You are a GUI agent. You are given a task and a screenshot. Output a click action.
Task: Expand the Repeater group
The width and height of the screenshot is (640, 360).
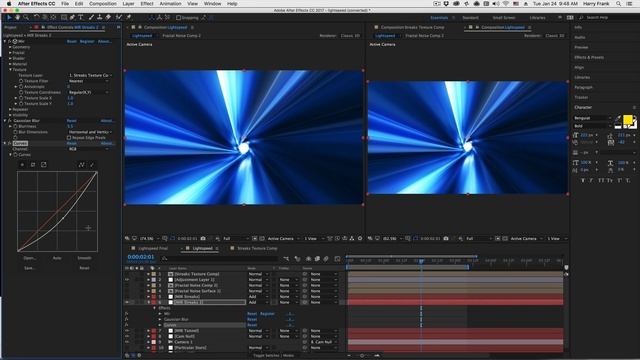(10, 109)
